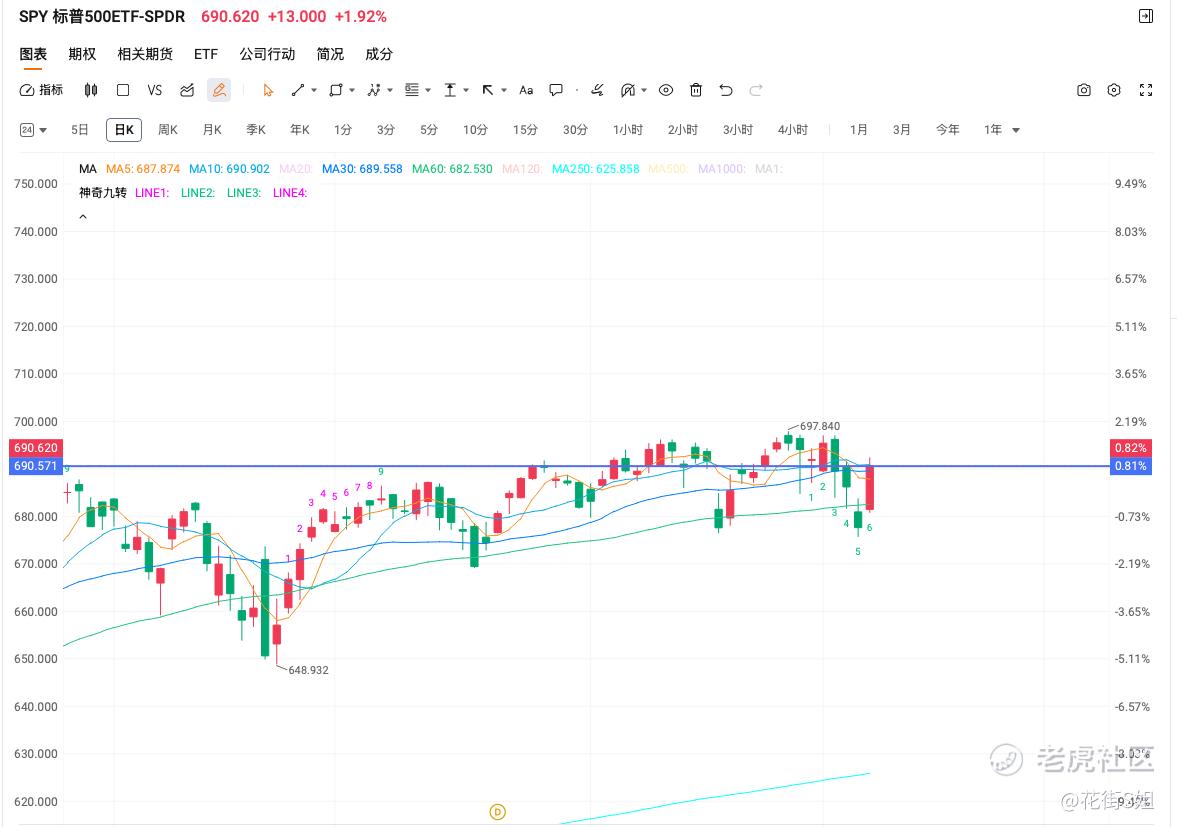Toggle the highlighted drawing pencil tool
Viewport: 1177px width, 827px height.
pos(219,90)
